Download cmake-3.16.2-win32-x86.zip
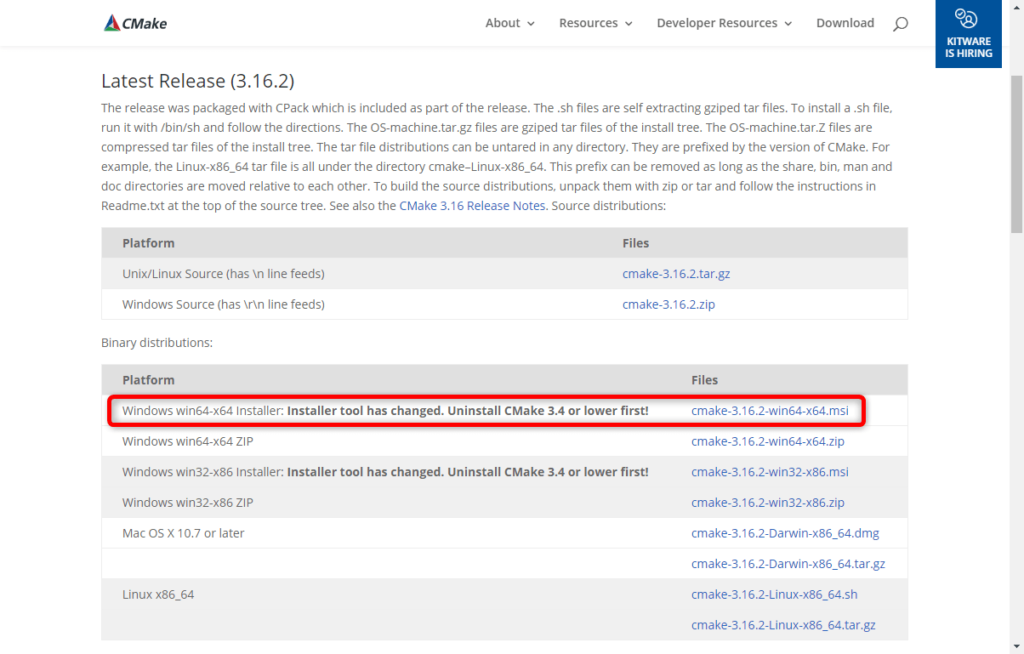The image size is (1024, 654). click(x=767, y=502)
